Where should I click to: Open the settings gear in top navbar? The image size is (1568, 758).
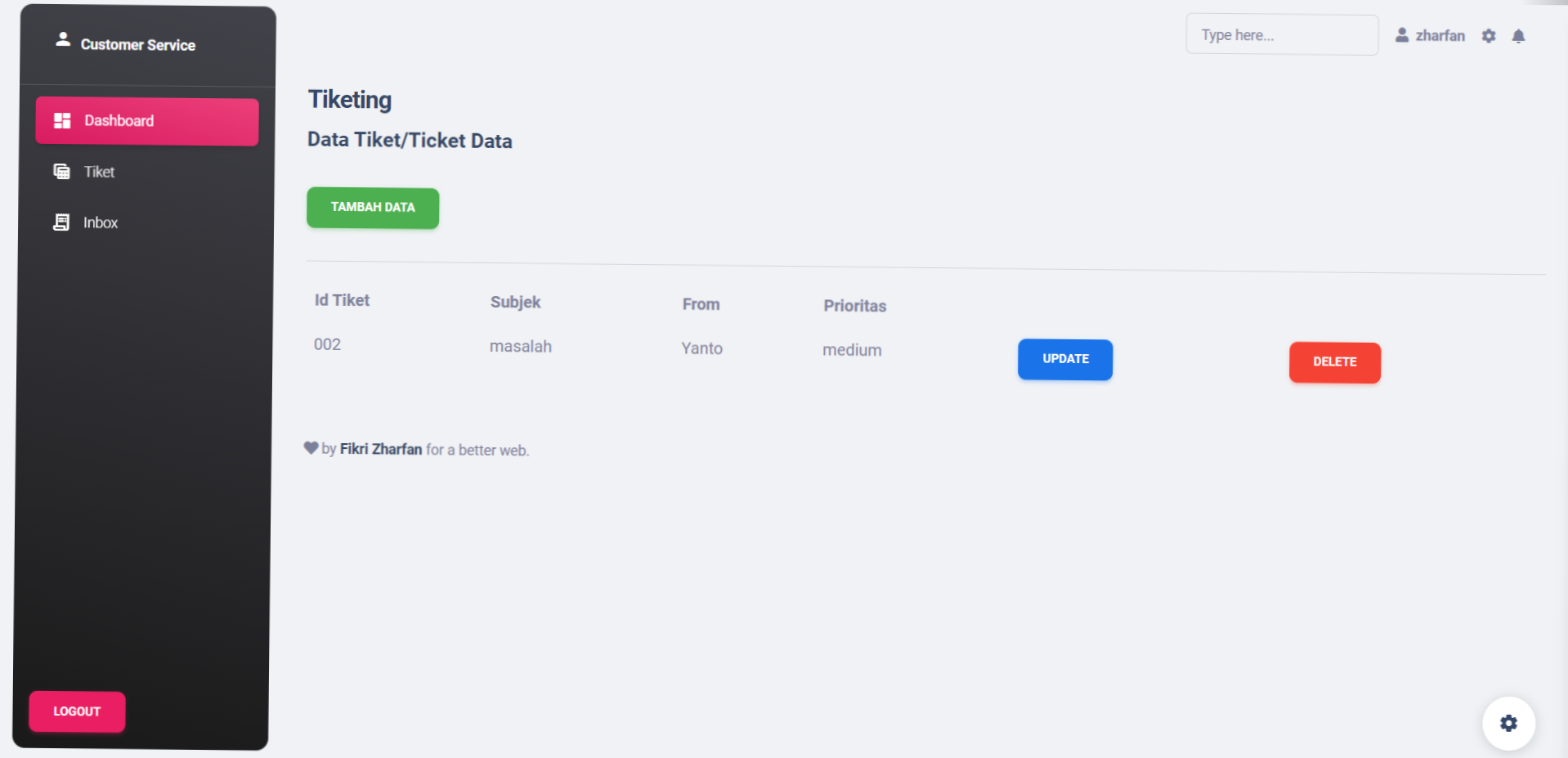1489,36
